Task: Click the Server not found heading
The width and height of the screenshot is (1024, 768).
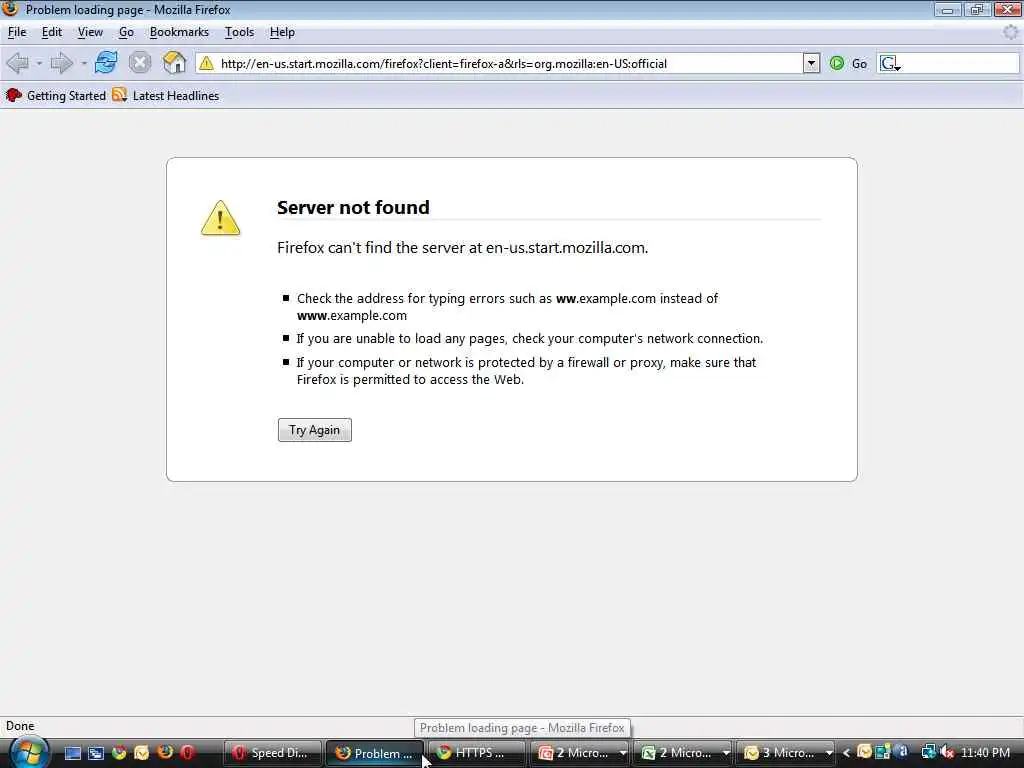Action: (353, 208)
